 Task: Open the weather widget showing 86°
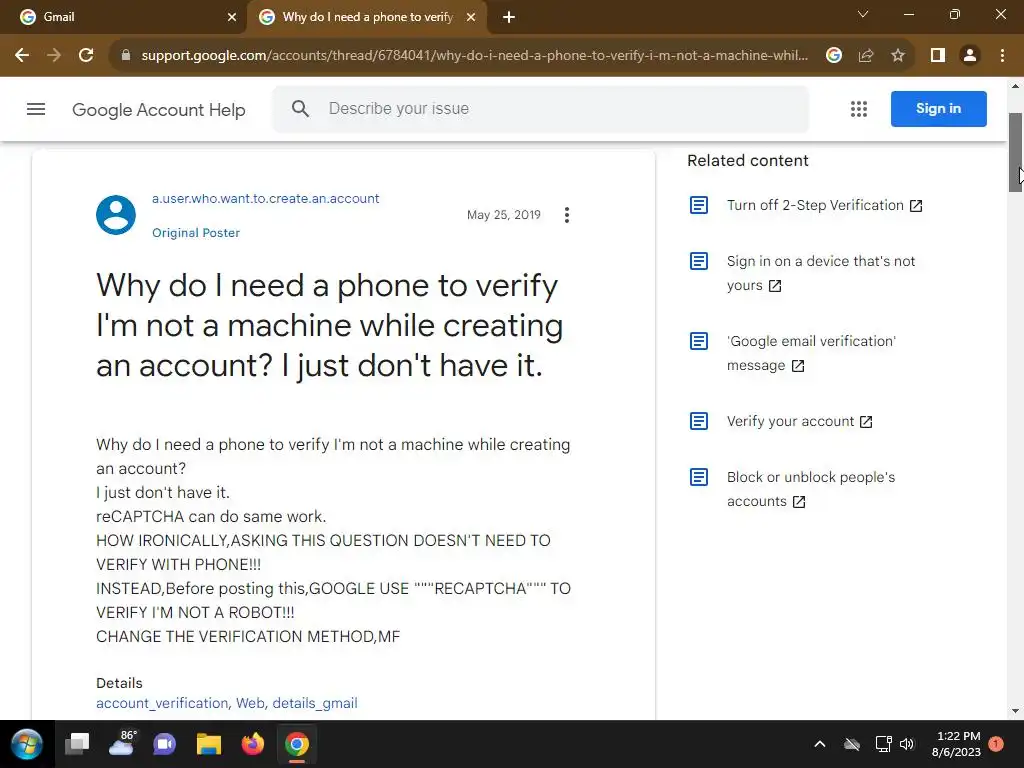[x=123, y=743]
